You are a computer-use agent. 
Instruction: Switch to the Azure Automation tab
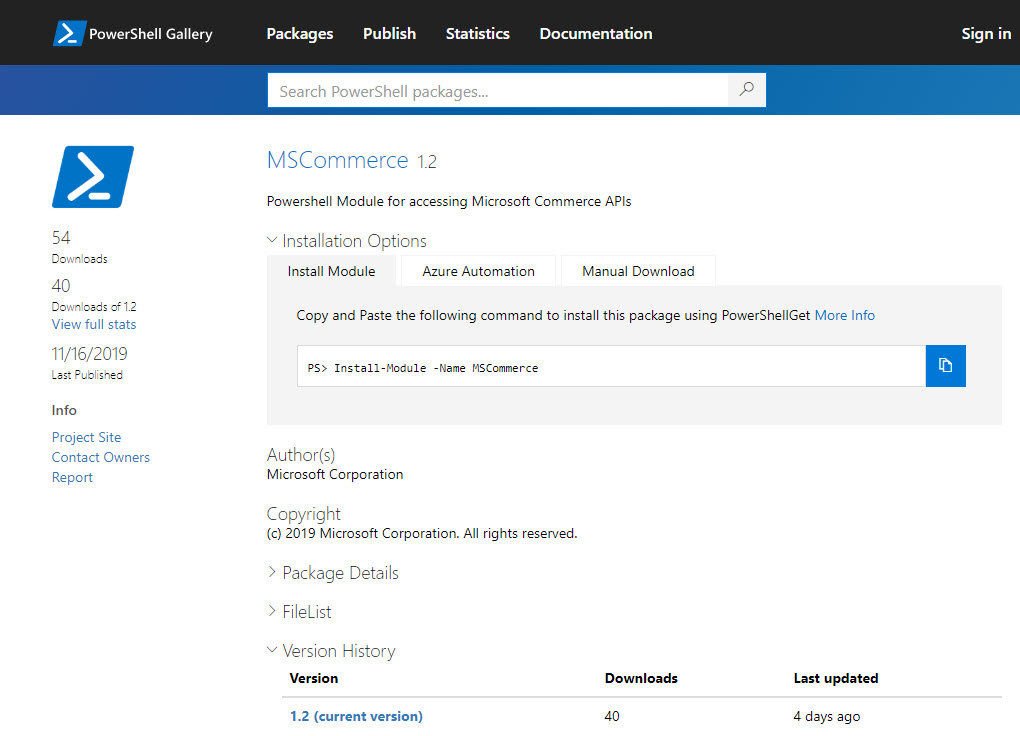[479, 271]
